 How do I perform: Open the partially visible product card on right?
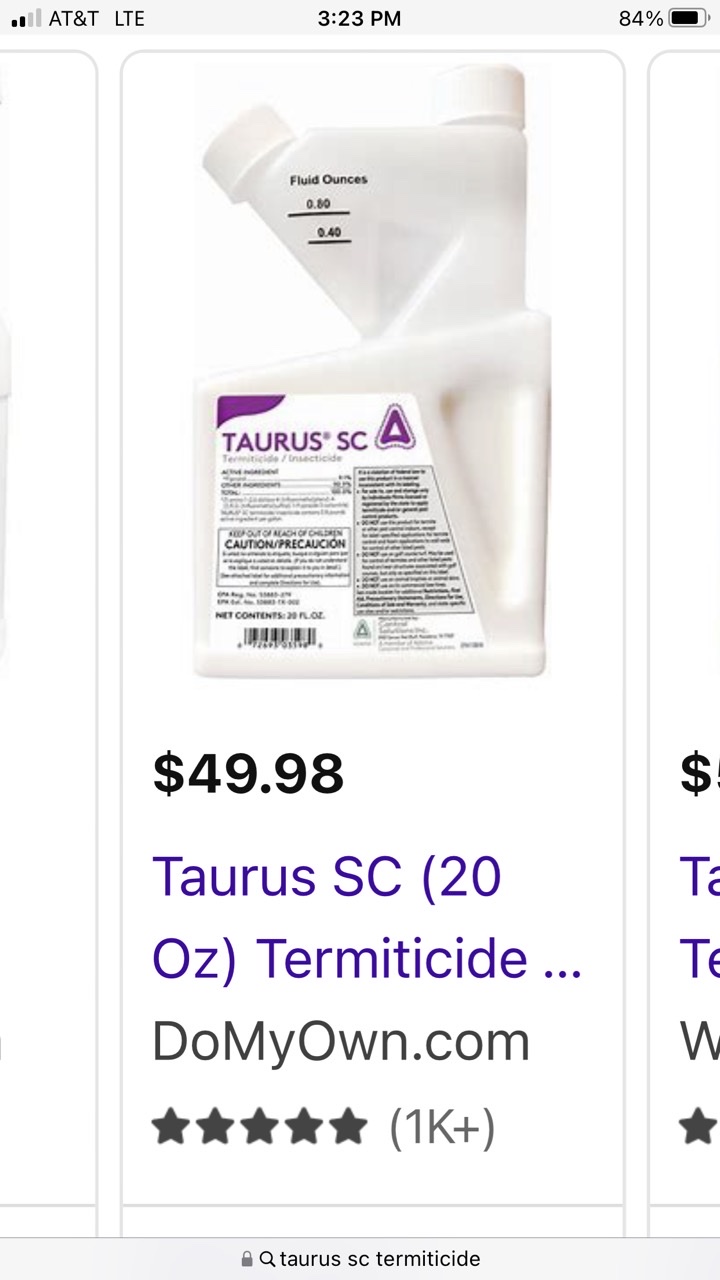pos(685,628)
